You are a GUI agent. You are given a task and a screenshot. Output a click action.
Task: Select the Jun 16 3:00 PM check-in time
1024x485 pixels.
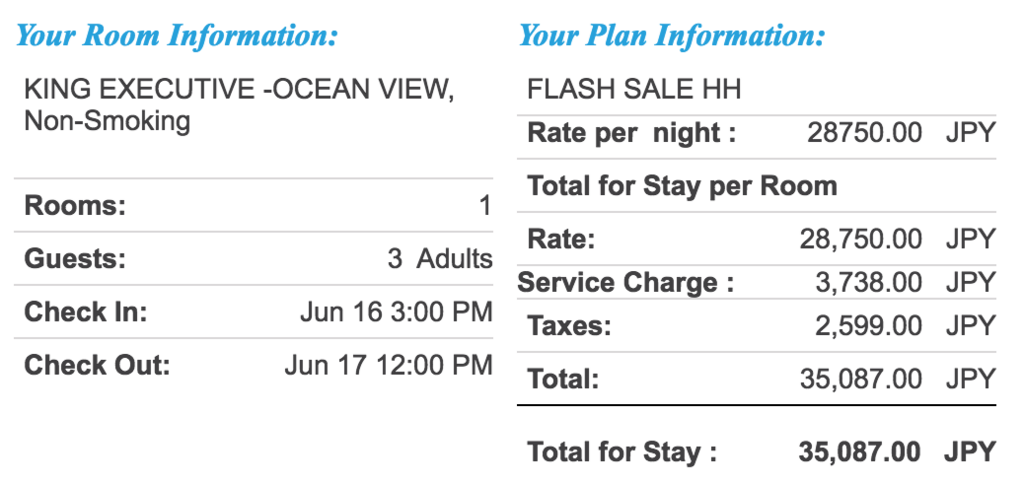click(x=396, y=313)
